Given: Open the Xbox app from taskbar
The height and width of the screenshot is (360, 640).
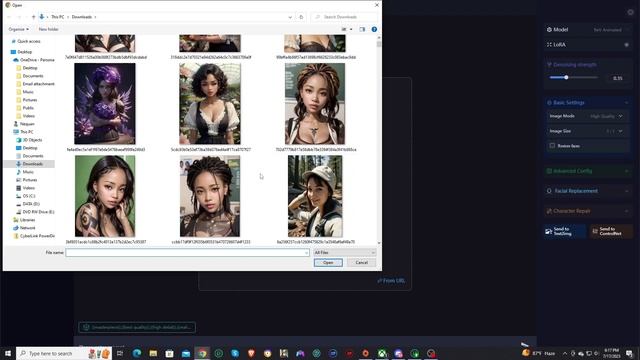Looking at the screenshot, I should tap(382, 353).
